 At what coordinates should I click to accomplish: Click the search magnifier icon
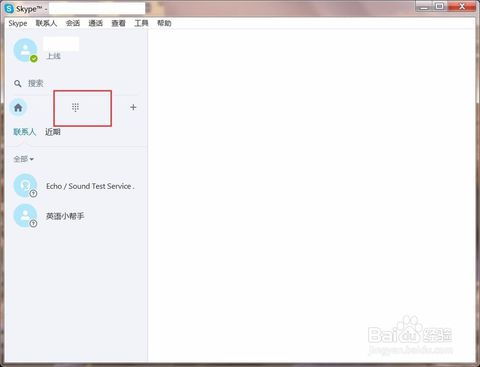click(x=18, y=83)
